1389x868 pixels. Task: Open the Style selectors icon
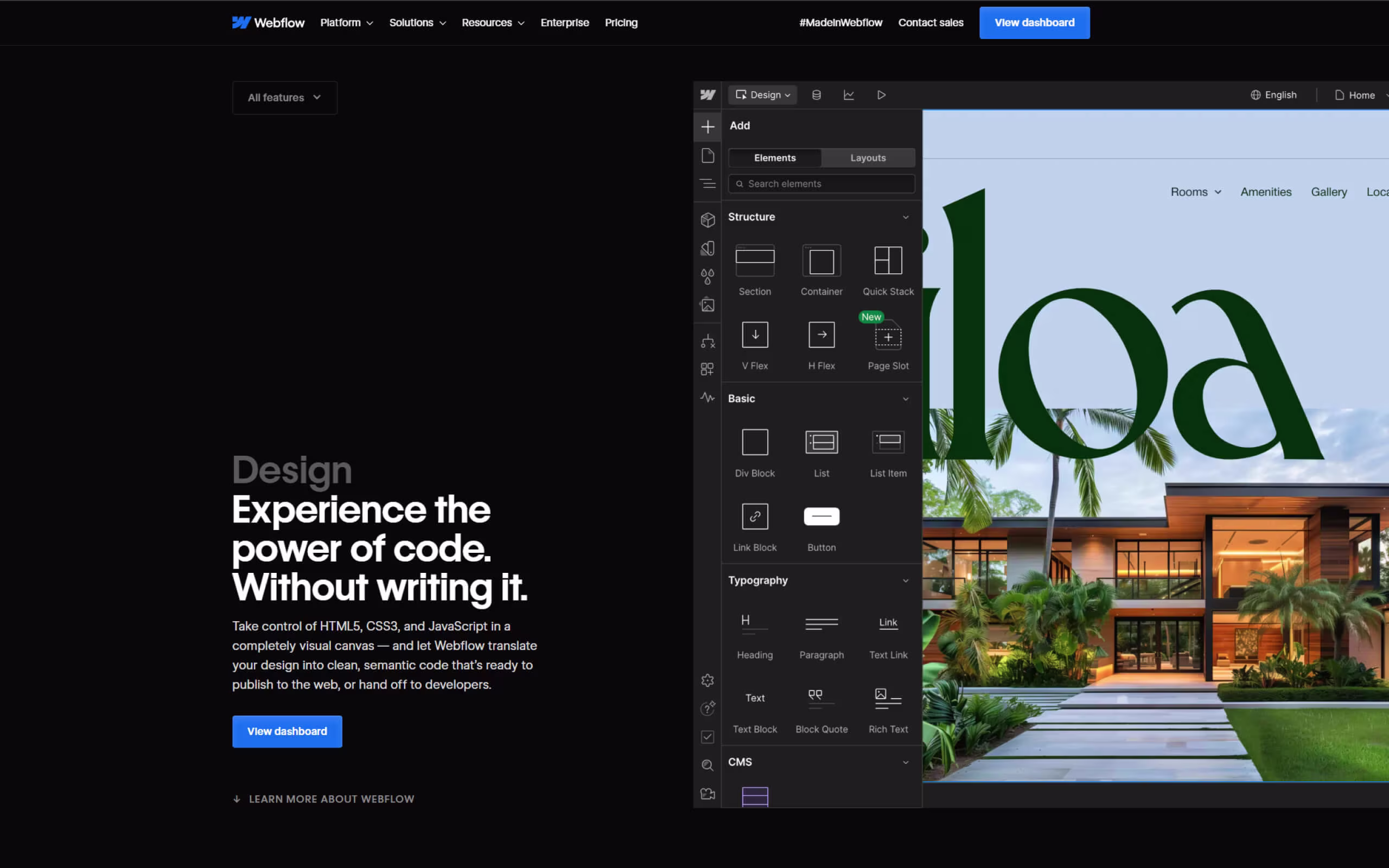tap(708, 248)
